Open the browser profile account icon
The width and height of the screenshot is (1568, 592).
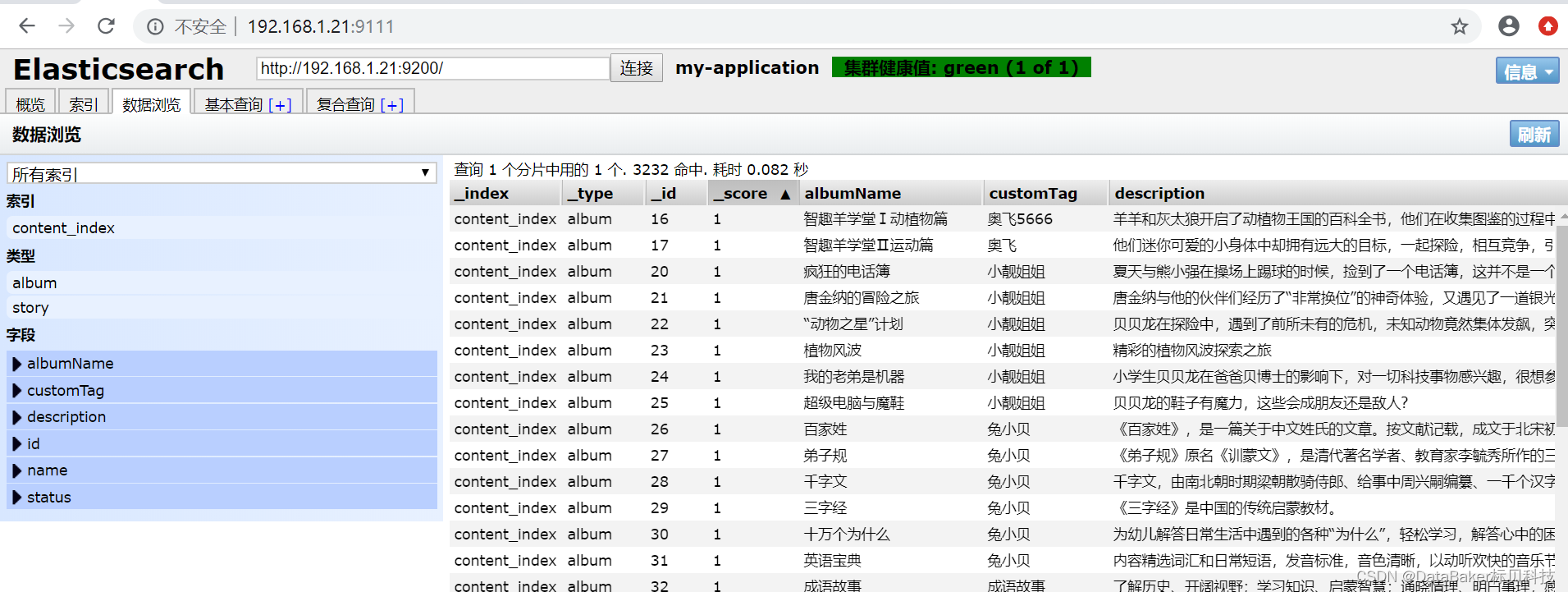1508,26
